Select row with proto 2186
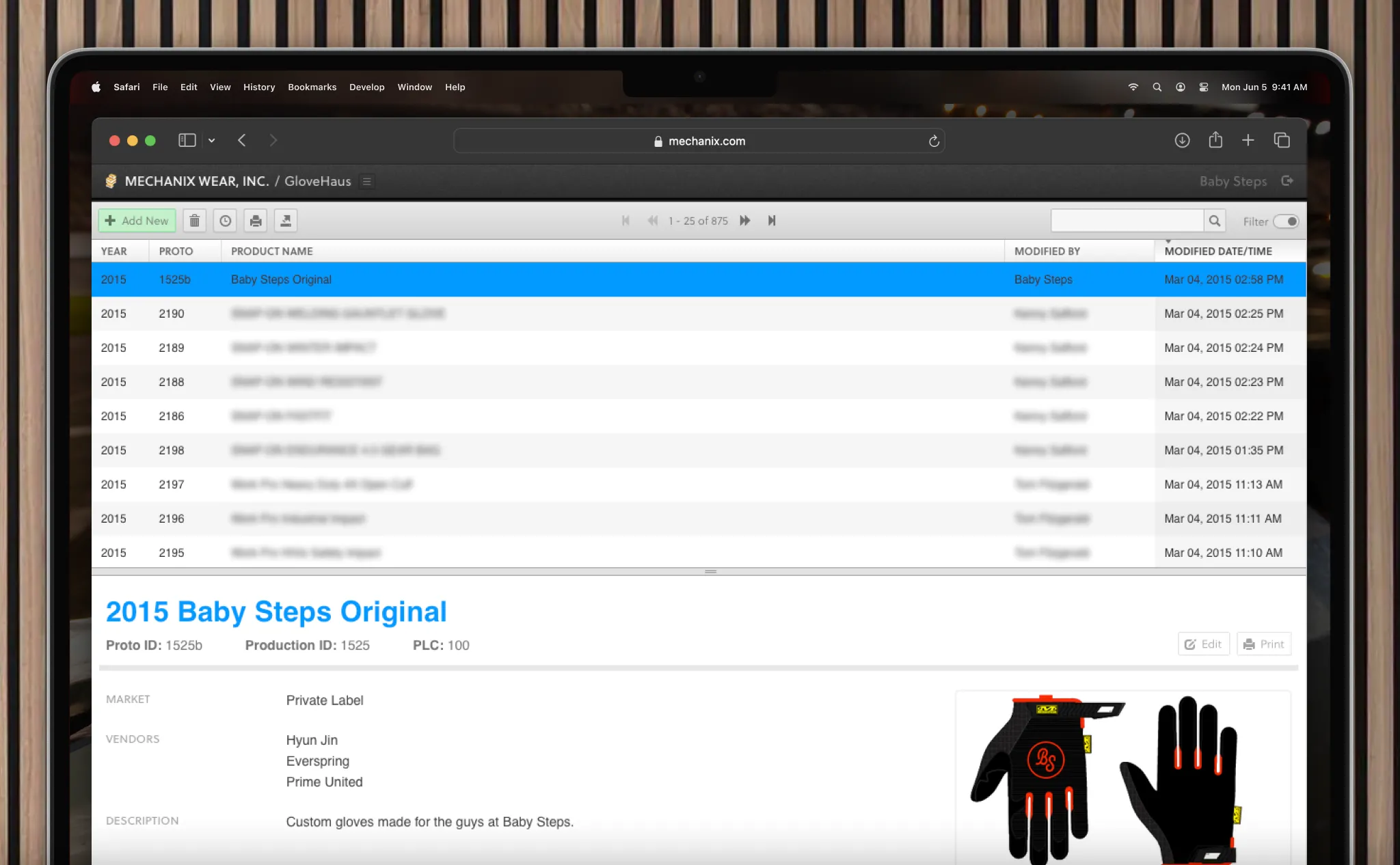Image resolution: width=1400 pixels, height=865 pixels. coord(699,416)
